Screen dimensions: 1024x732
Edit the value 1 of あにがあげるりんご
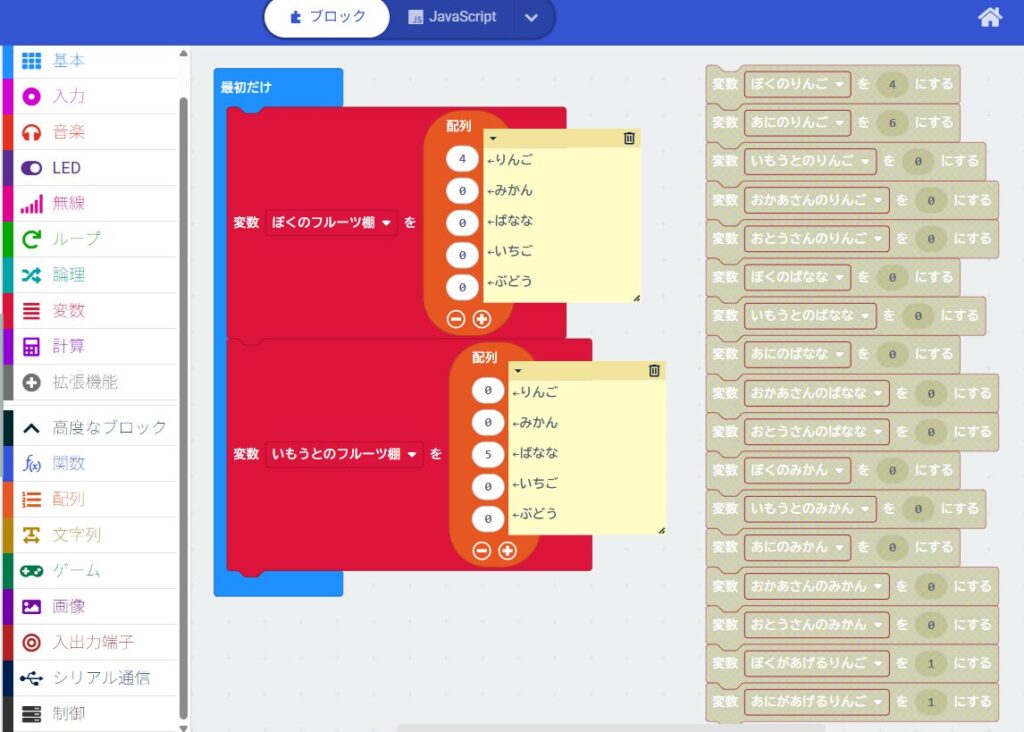pyautogui.click(x=931, y=702)
